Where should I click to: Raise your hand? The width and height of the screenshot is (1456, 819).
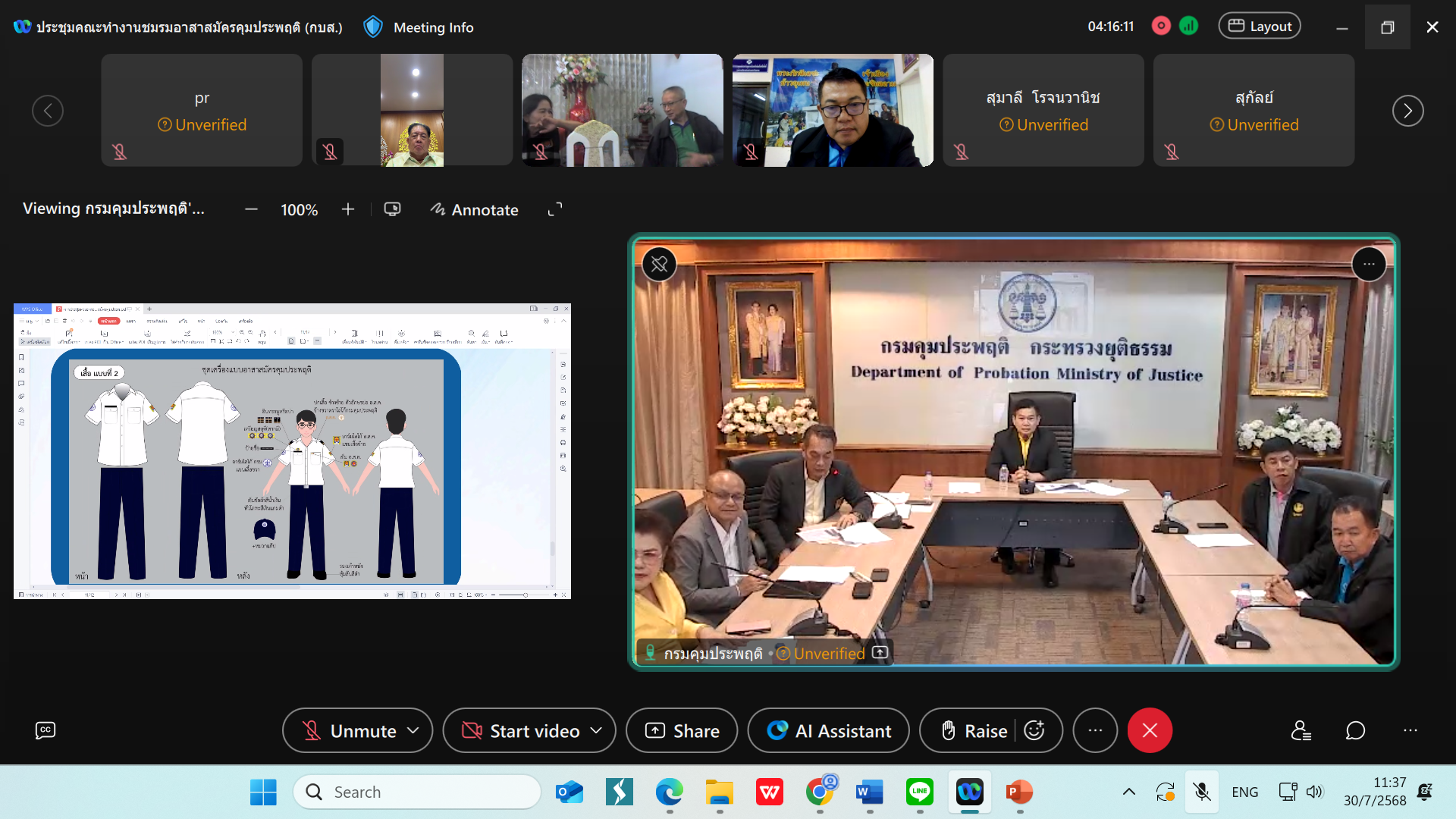974,730
